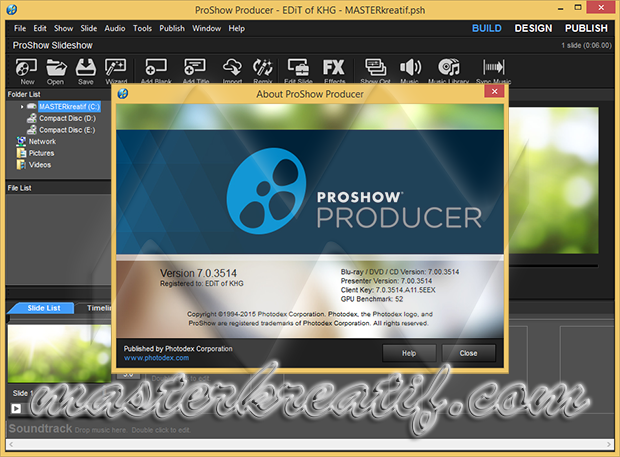Open the Window menu
Image resolution: width=620 pixels, height=457 pixels.
tap(206, 28)
